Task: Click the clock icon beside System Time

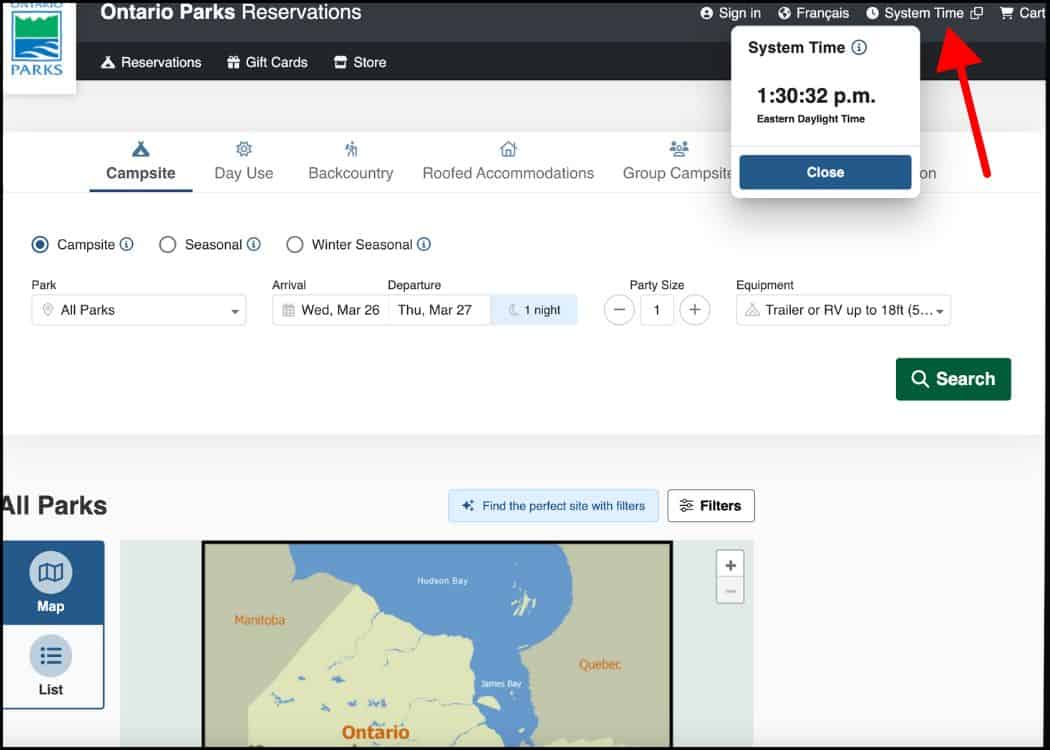Action: pyautogui.click(x=872, y=13)
